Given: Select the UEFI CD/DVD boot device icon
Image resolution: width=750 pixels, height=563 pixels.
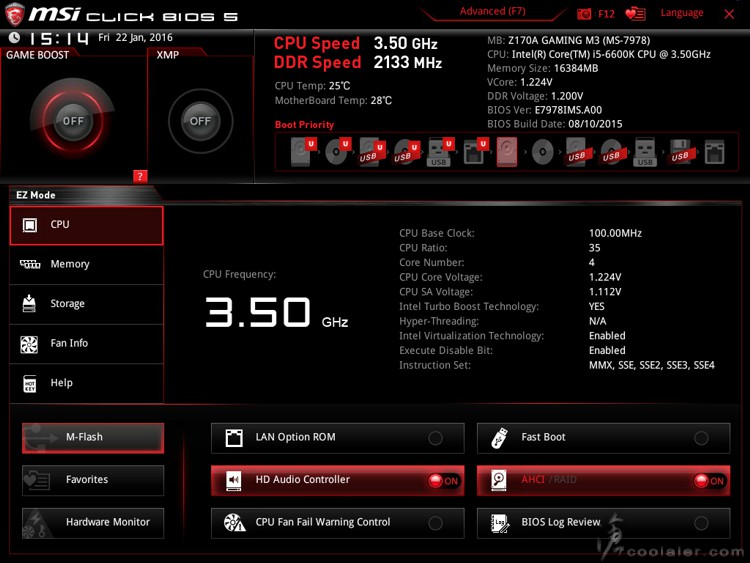Looking at the screenshot, I should [x=338, y=151].
